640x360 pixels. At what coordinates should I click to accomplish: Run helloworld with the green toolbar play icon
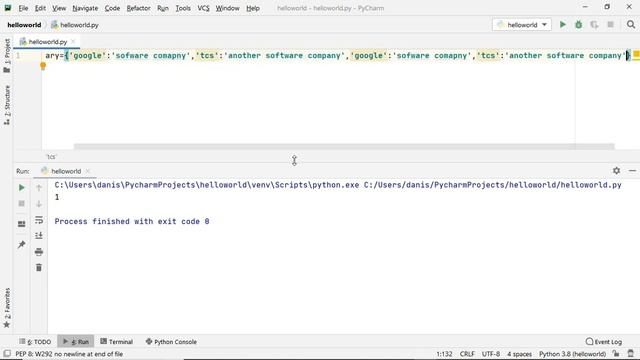pyautogui.click(x=562, y=25)
